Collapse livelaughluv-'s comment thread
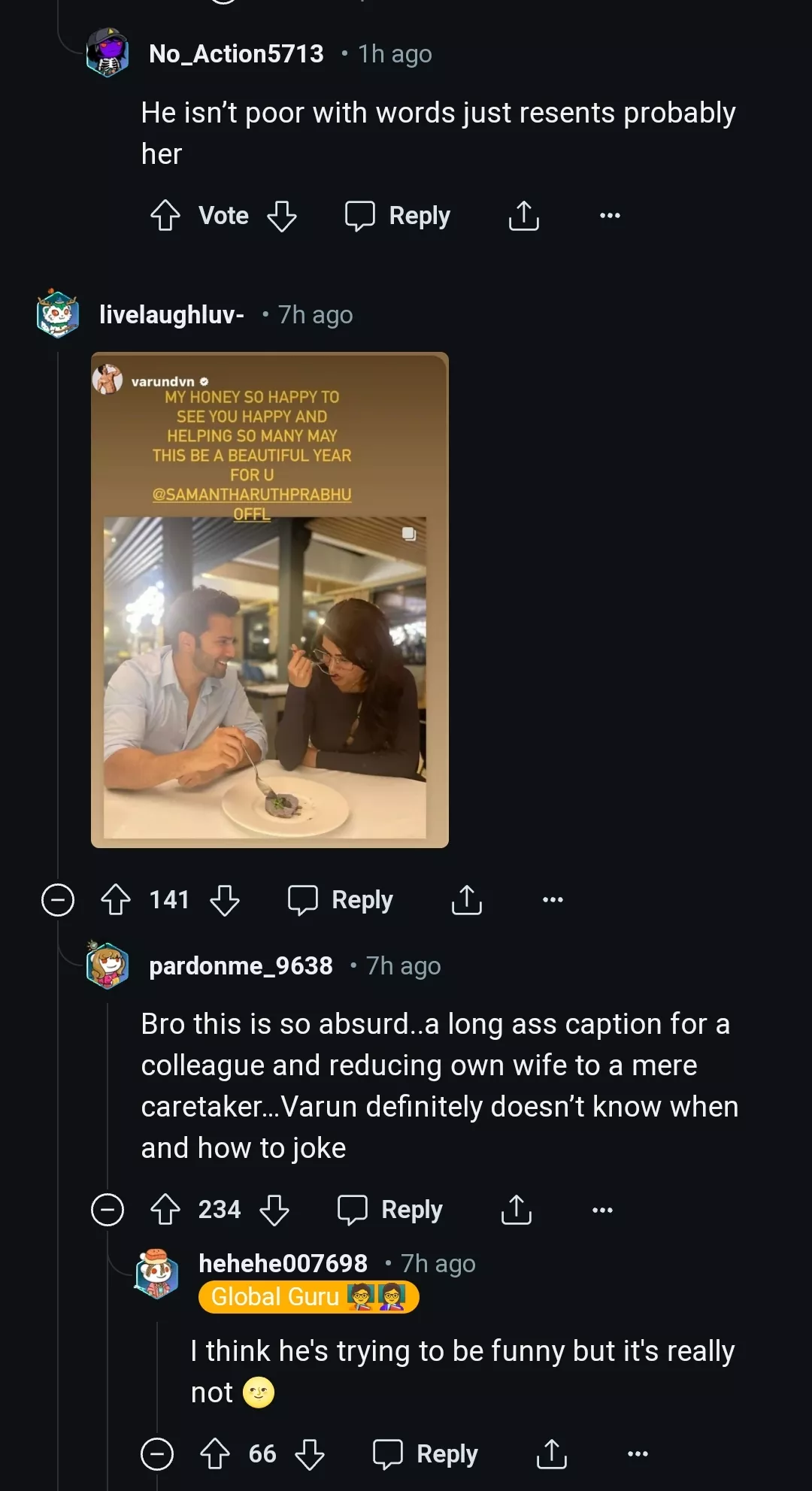 click(57, 899)
